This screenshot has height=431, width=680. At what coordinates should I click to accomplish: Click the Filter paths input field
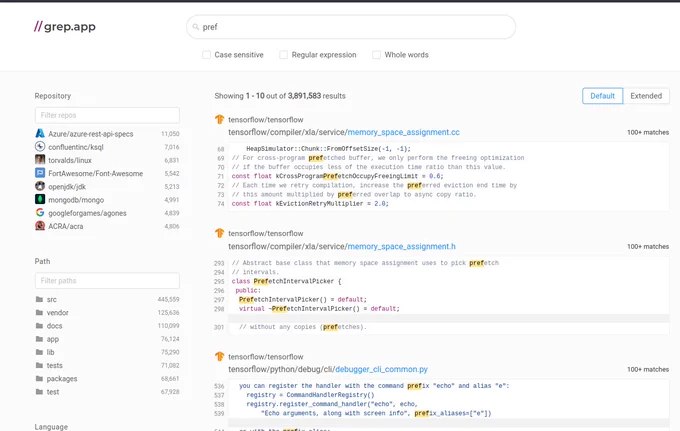pyautogui.click(x=107, y=281)
